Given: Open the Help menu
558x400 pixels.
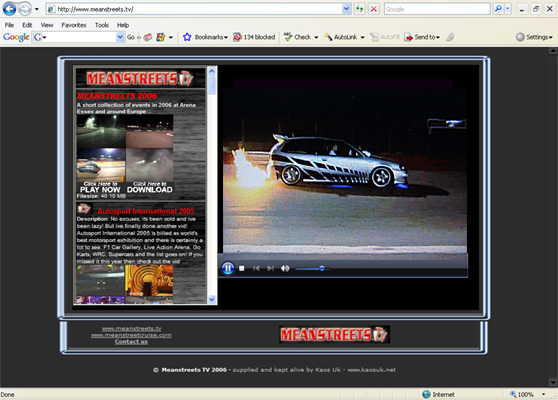Looking at the screenshot, I should tap(123, 25).
